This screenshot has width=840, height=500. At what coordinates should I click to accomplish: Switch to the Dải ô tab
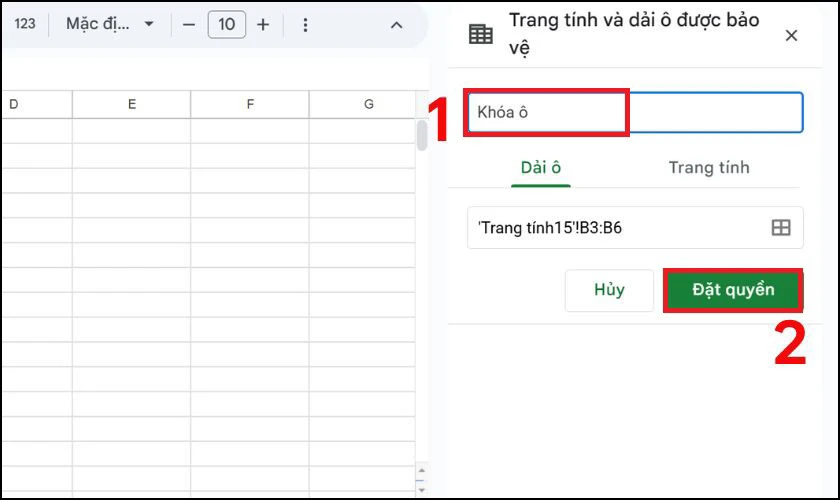click(x=541, y=168)
